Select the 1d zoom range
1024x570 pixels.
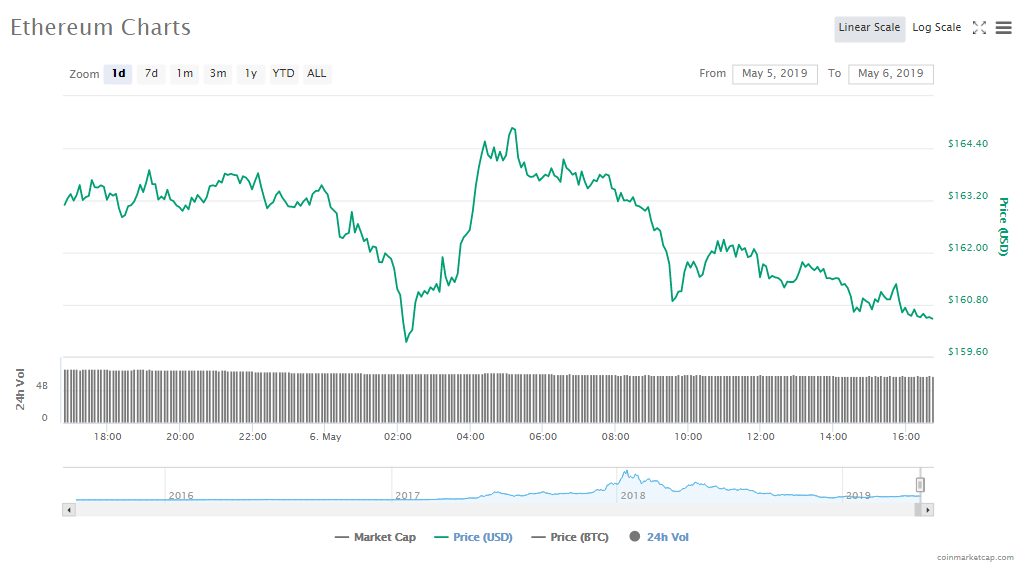[x=118, y=74]
